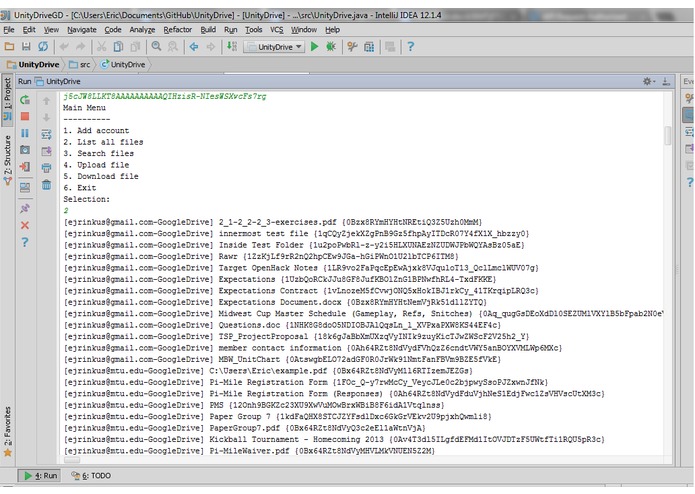Screen dimensions: 695x494
Task: Toggle soft wraps in console
Action: [x=46, y=134]
